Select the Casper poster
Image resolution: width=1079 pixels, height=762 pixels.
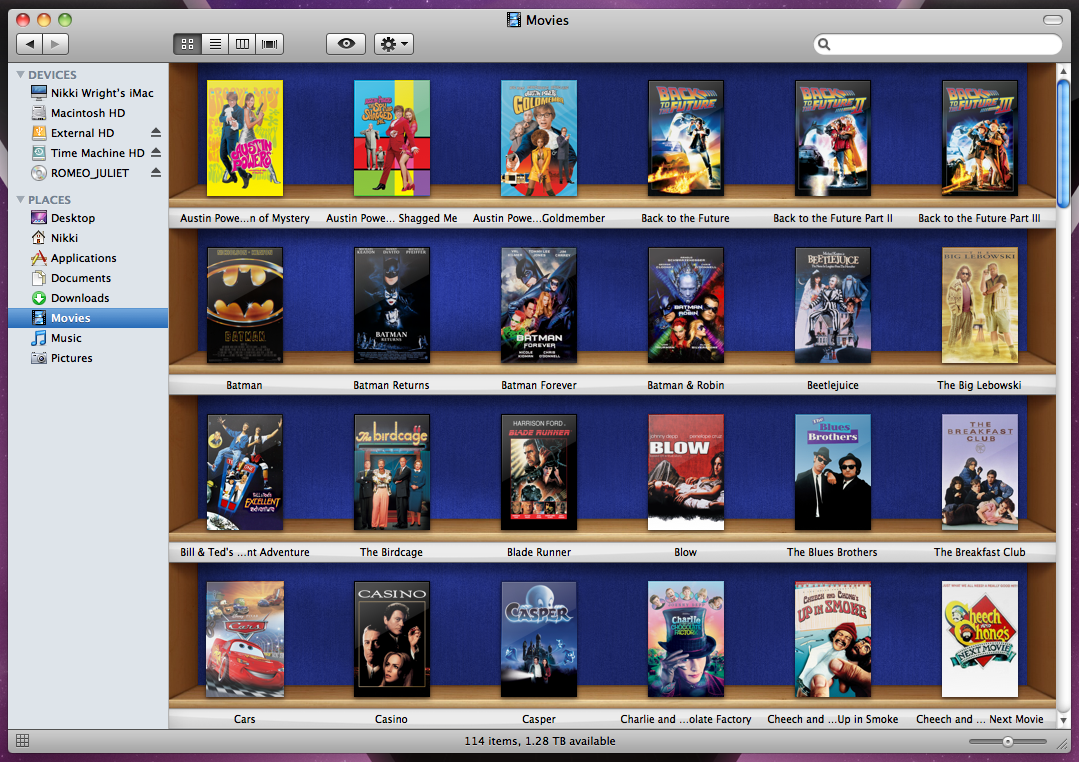tap(539, 639)
